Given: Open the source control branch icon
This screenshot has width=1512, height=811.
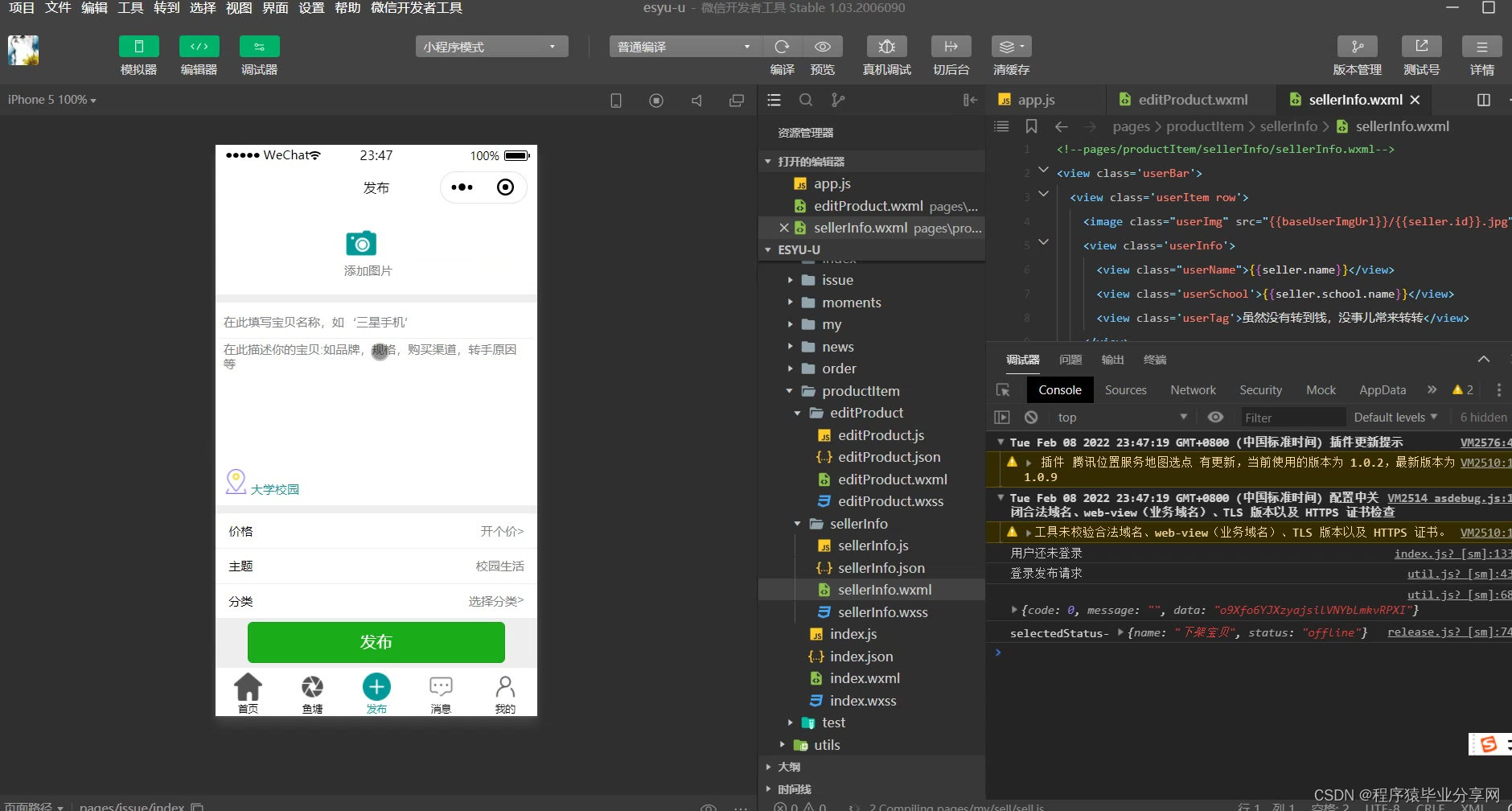Looking at the screenshot, I should (x=838, y=100).
